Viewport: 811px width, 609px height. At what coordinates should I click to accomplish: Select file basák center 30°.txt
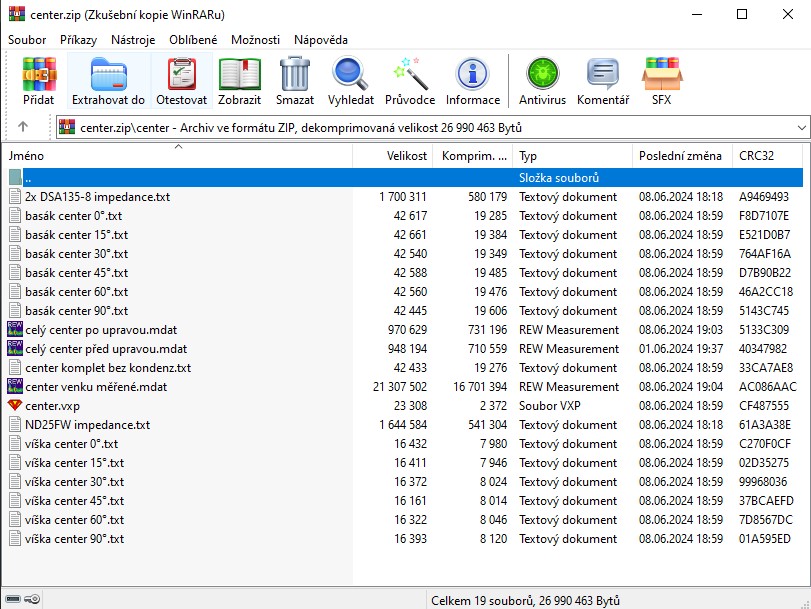tap(77, 254)
